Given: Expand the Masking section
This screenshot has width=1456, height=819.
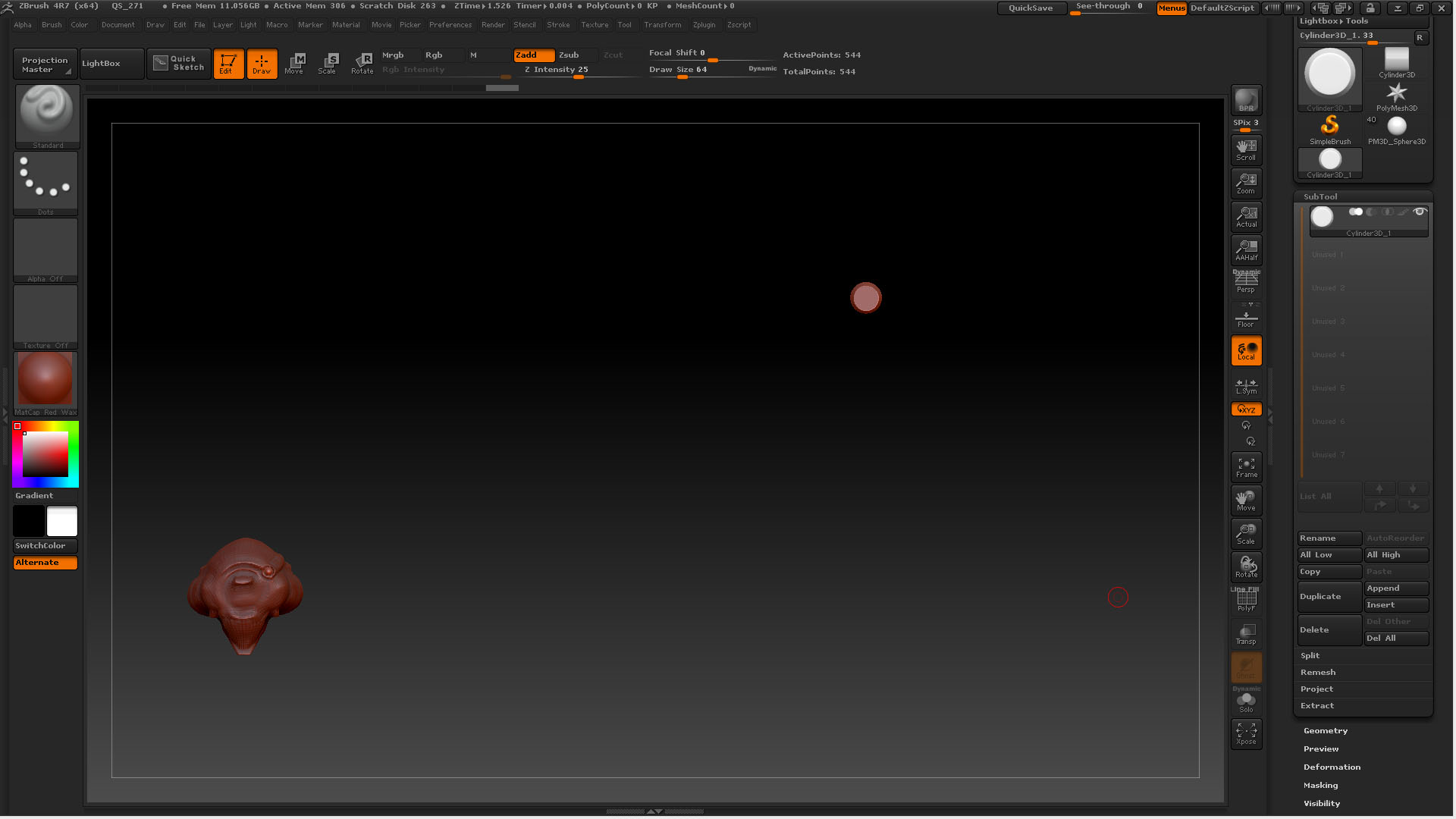Looking at the screenshot, I should pos(1320,786).
